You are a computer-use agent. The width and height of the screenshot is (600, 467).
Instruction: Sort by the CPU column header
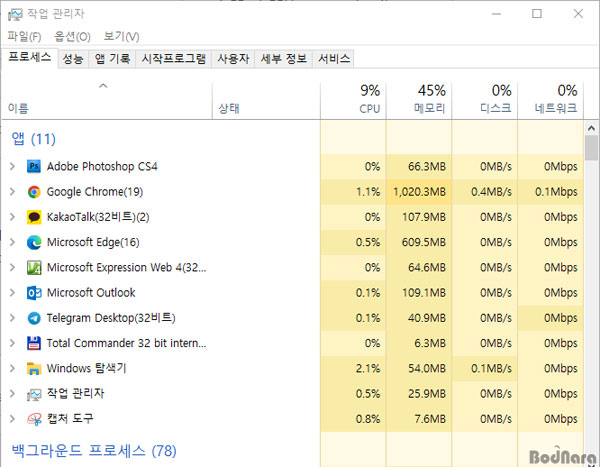(x=353, y=100)
